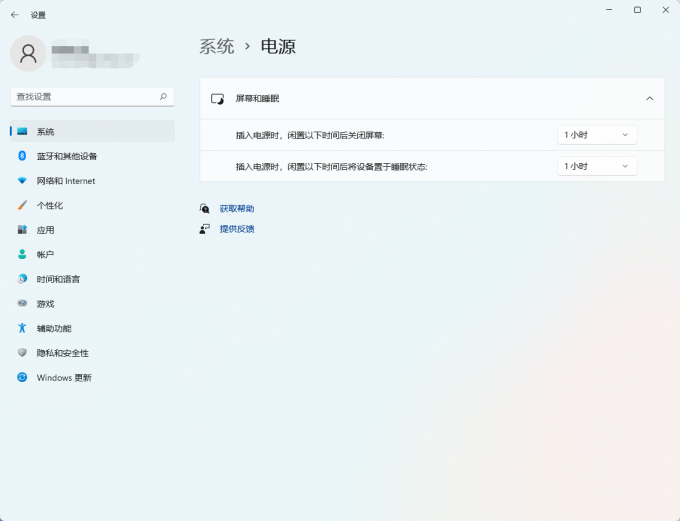Viewport: 680px width, 521px height.
Task: Click the Windows 更新 sync icon
Action: [x=22, y=377]
